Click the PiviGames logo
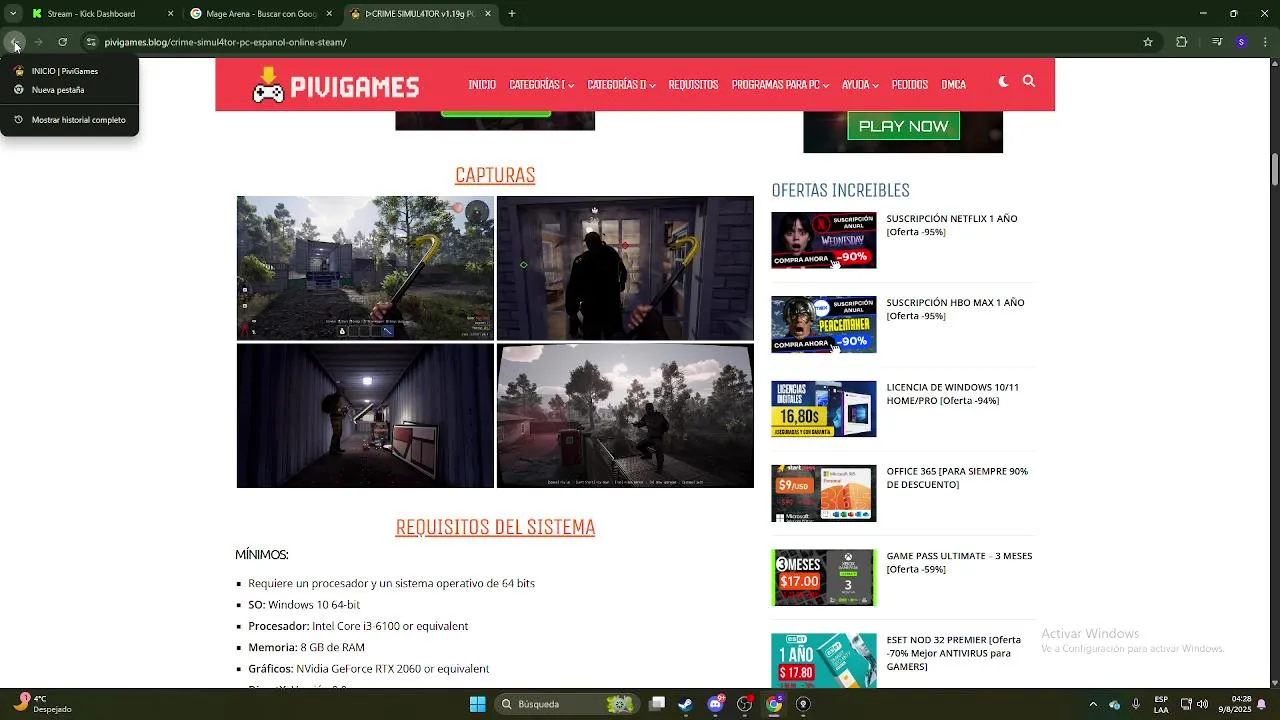This screenshot has height=720, width=1280. coord(336,85)
